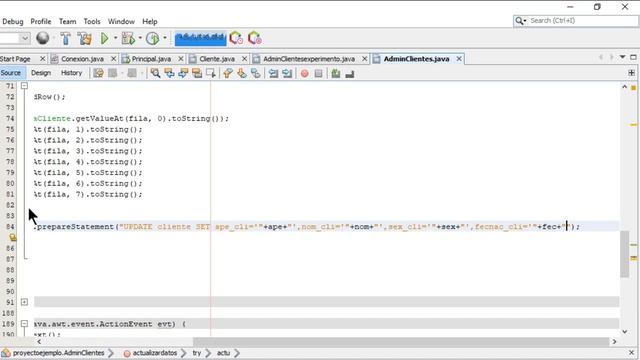Image resolution: width=640 pixels, height=360 pixels.
Task: Click the Comment lines icon
Action: 336,73
